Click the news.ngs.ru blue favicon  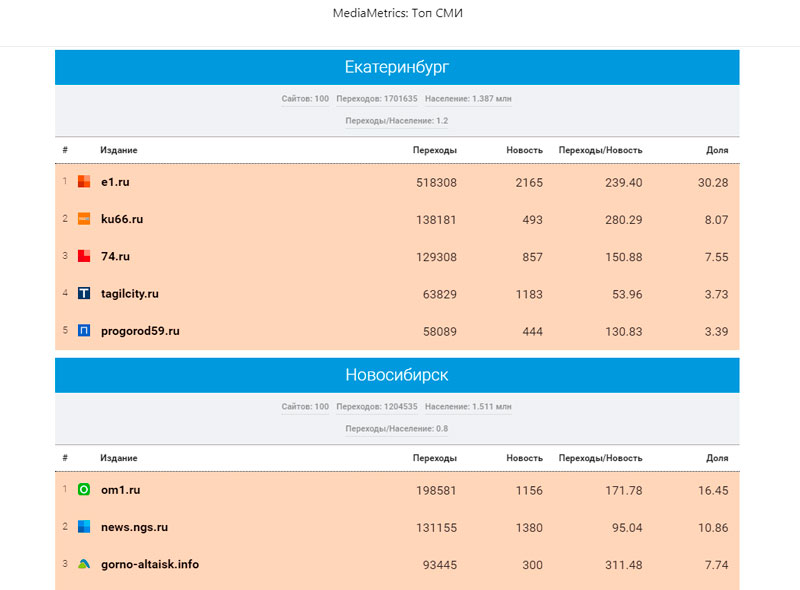point(84,527)
